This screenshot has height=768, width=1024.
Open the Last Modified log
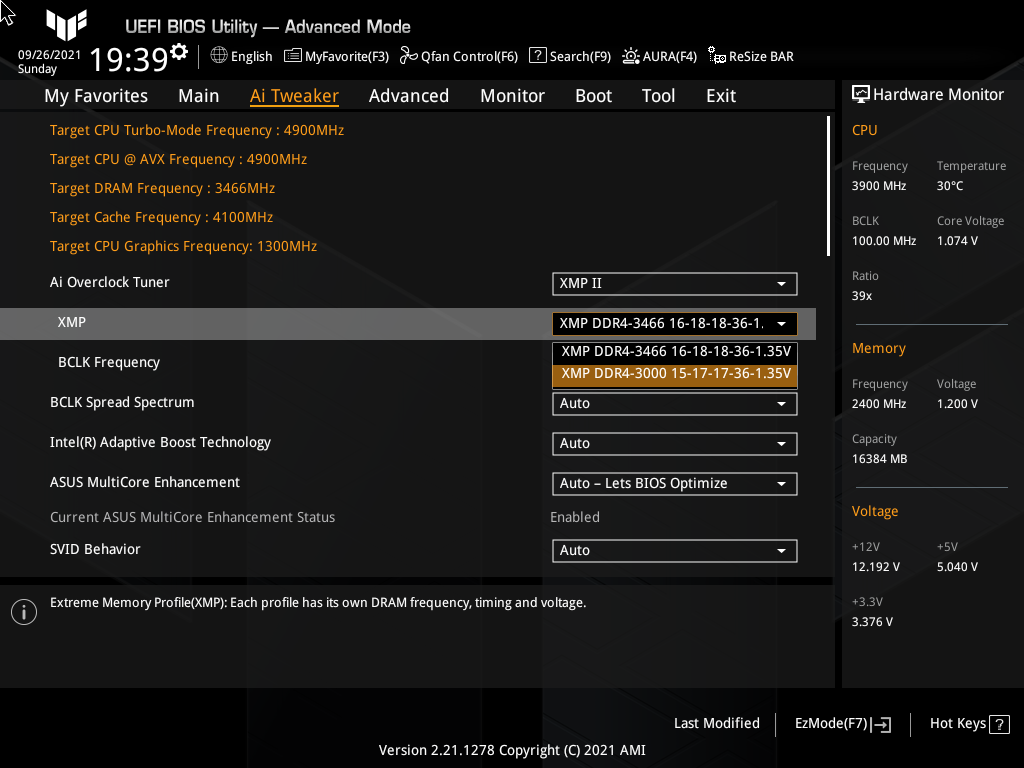(716, 723)
